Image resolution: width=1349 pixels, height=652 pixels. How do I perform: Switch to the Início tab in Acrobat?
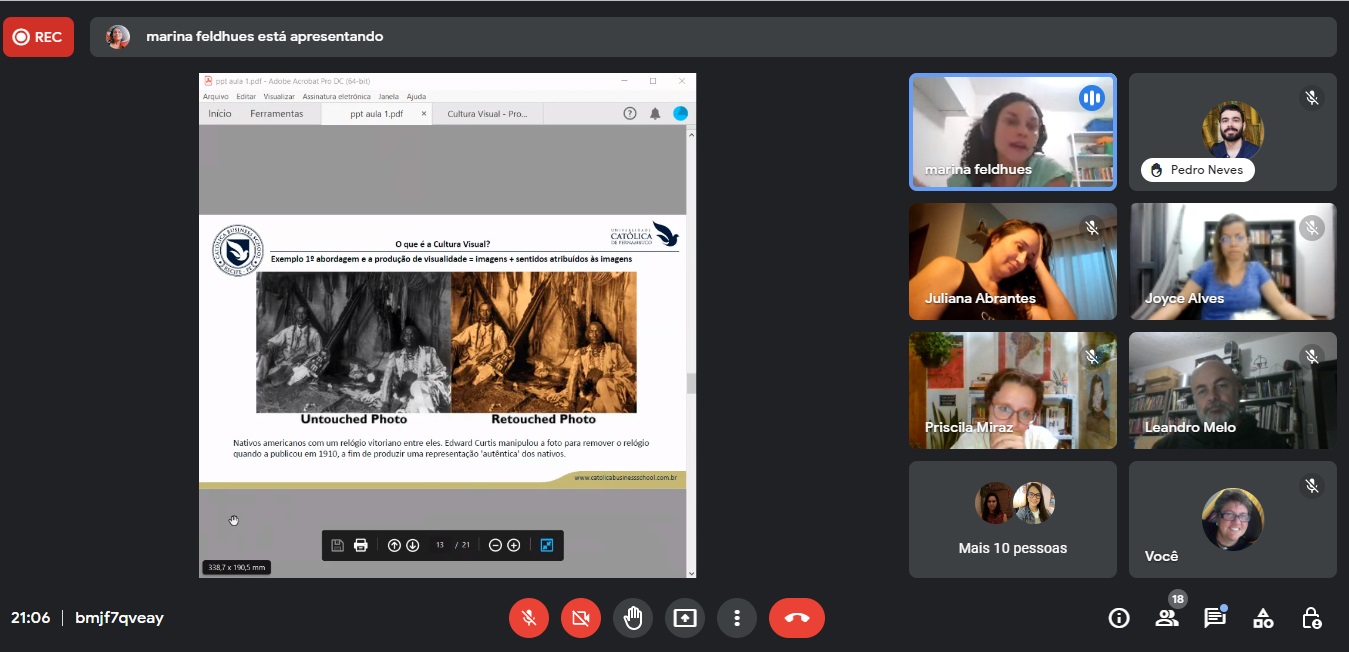[x=220, y=114]
